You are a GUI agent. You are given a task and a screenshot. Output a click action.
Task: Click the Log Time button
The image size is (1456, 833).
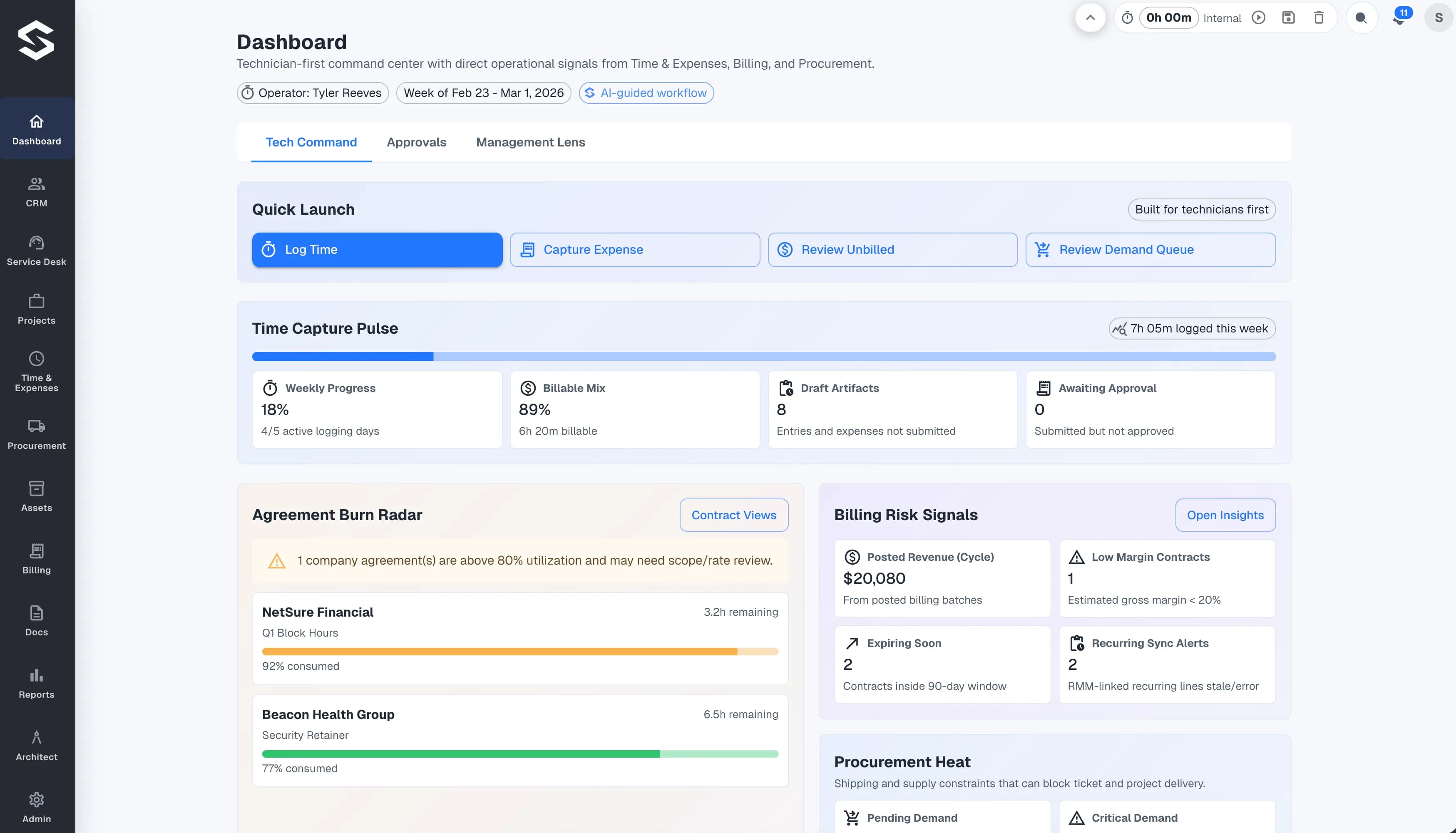click(377, 250)
